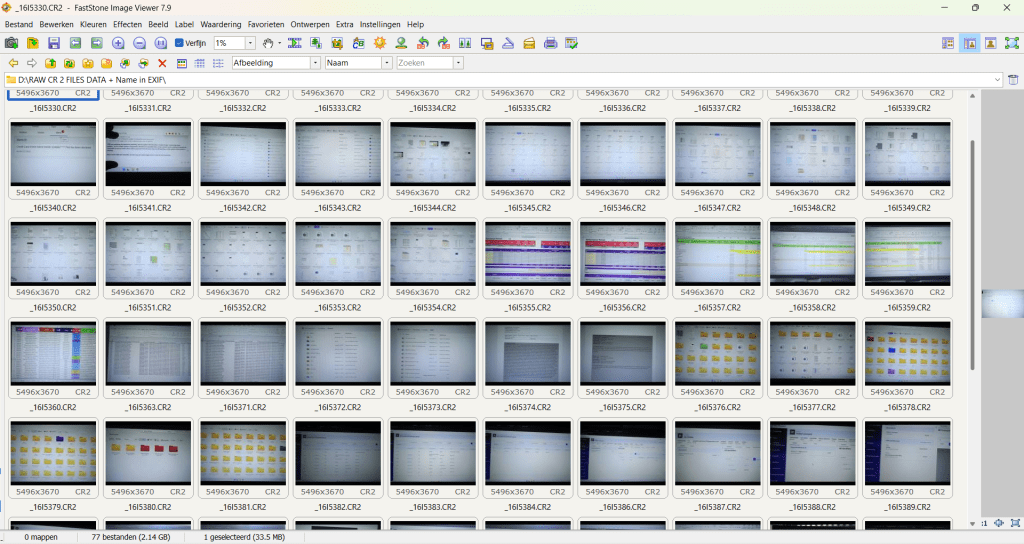Click the yellow back arrow icon
Viewport: 1024px width, 544px height.
pos(13,63)
